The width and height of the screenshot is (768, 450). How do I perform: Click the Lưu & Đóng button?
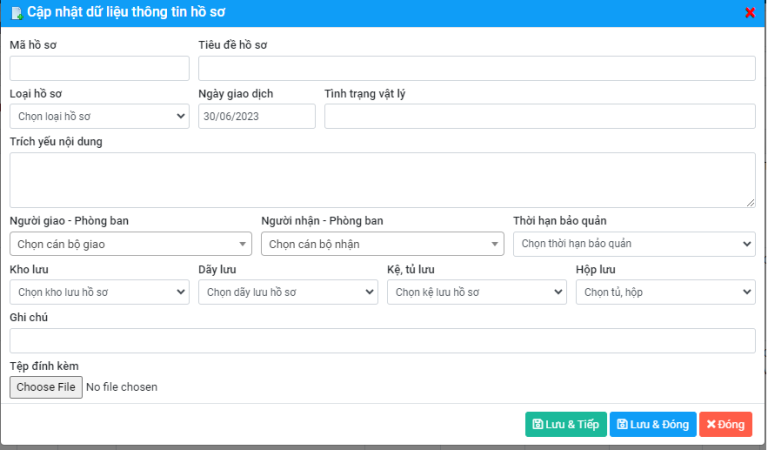(x=652, y=424)
